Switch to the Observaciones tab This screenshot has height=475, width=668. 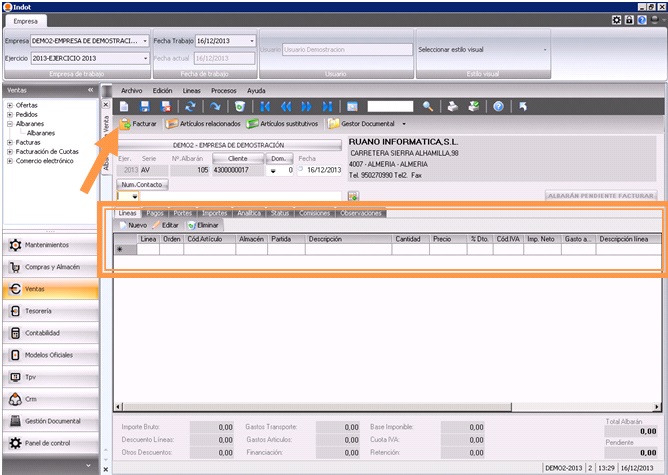tap(360, 213)
